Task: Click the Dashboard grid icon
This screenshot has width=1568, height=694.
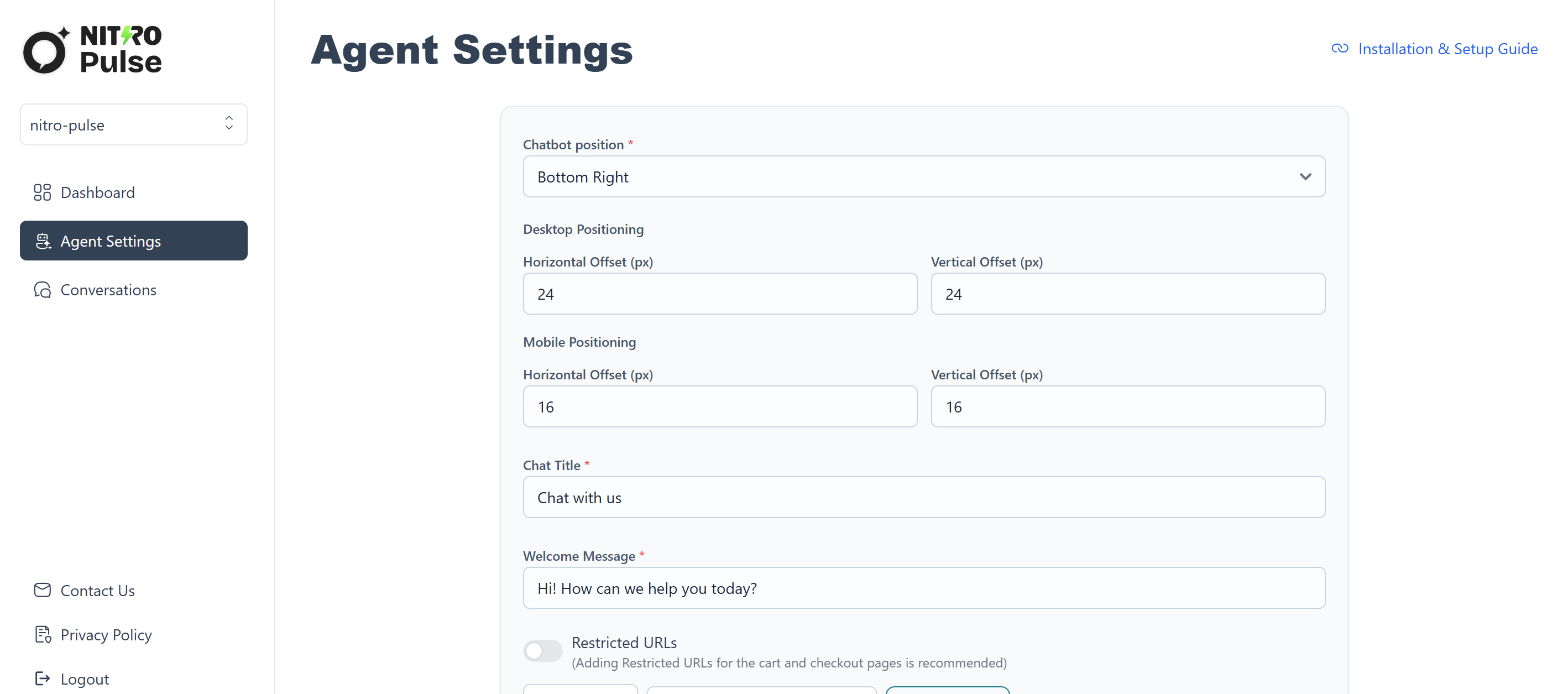Action: pos(42,192)
